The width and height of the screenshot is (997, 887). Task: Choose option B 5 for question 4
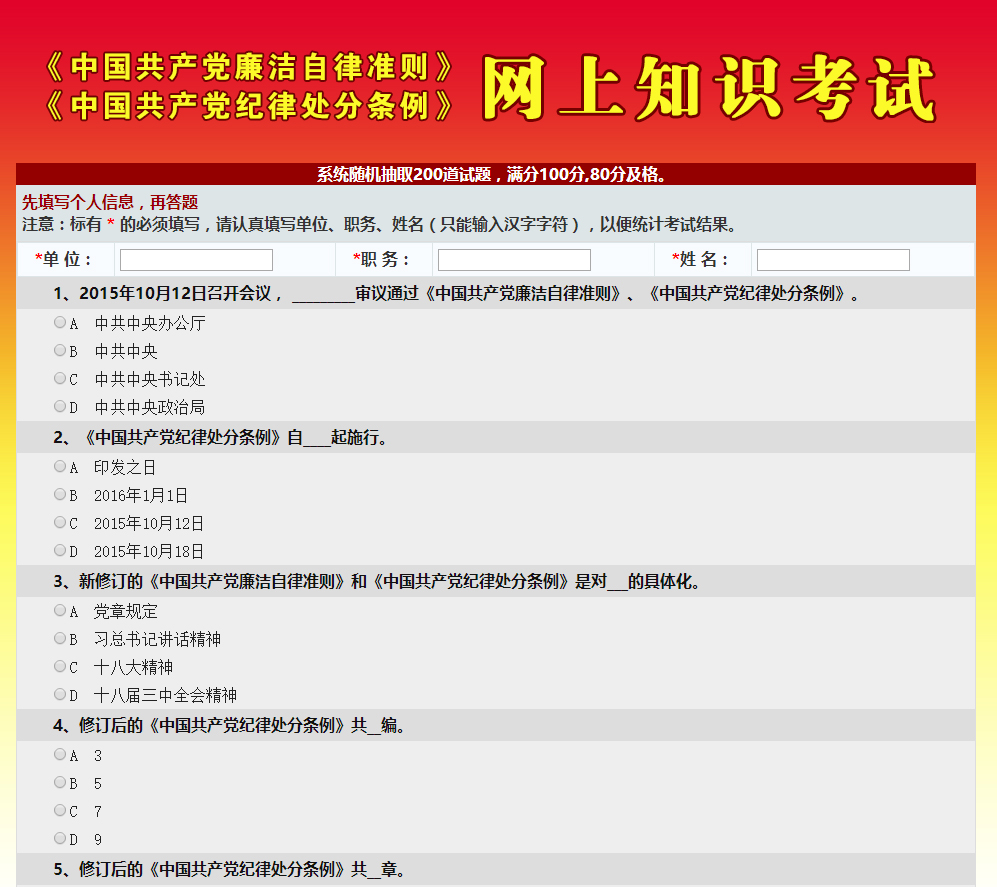[60, 783]
